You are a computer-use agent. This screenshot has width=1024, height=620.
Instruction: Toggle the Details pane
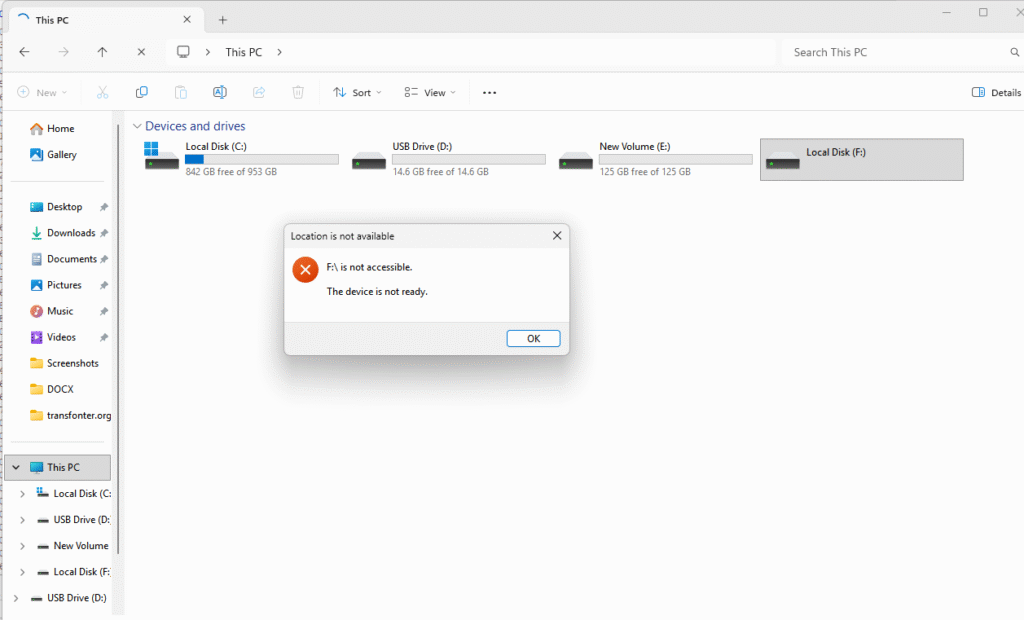[x=996, y=92]
